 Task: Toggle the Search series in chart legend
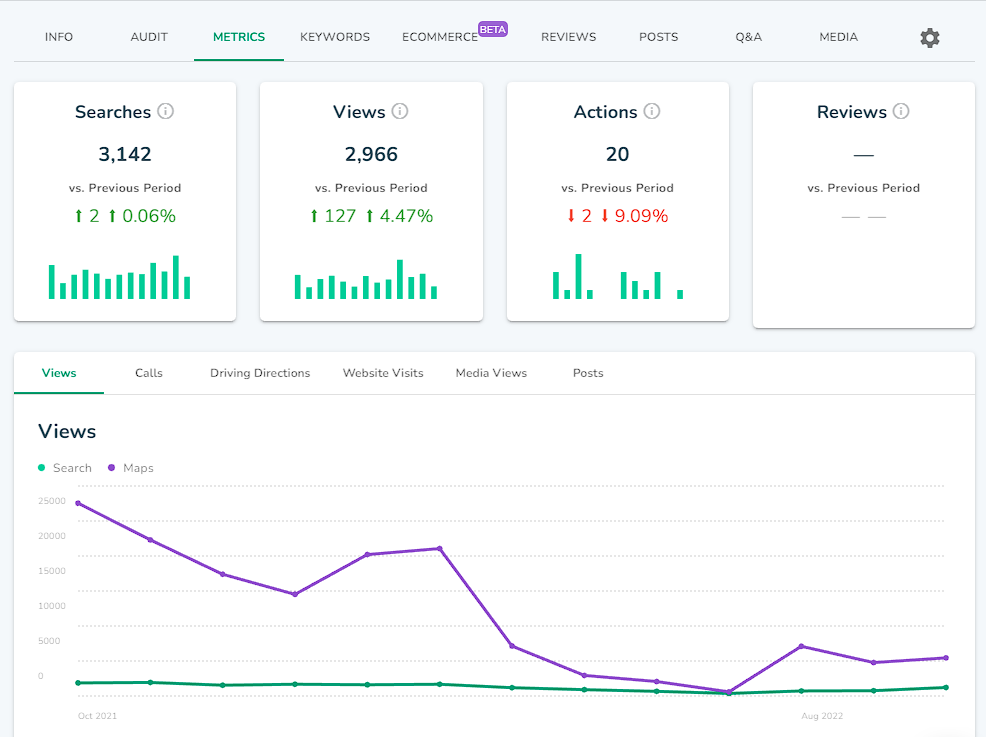click(x=65, y=468)
